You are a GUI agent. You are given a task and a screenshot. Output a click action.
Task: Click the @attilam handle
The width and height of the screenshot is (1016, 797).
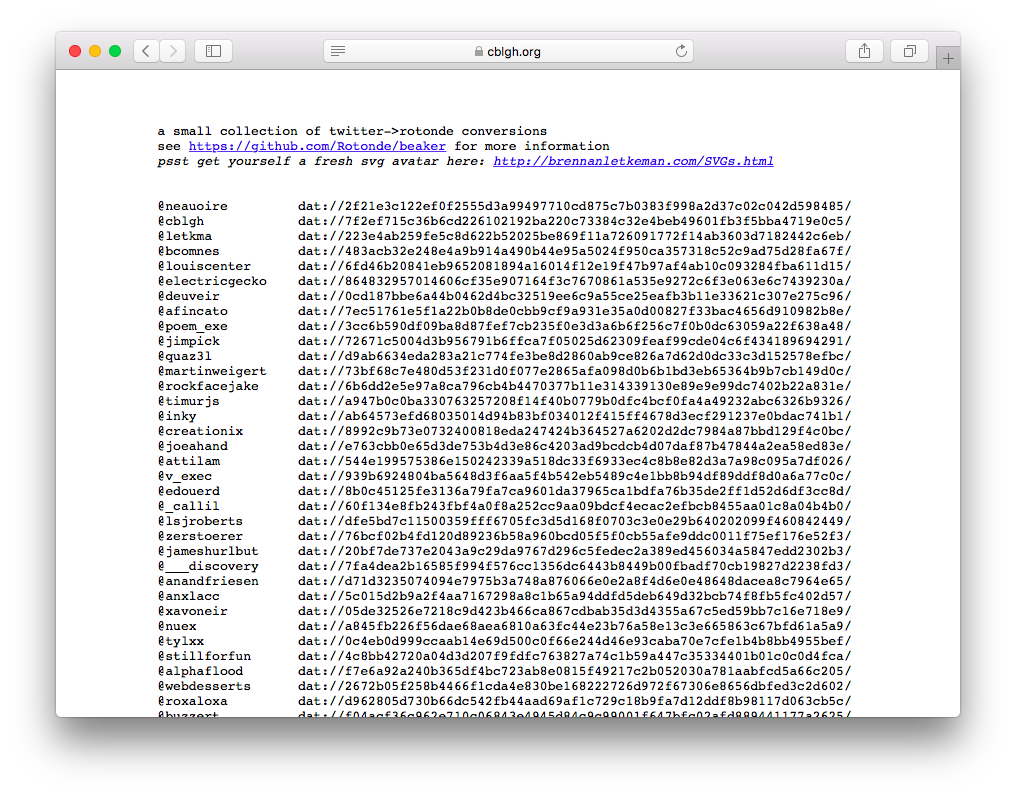point(189,461)
